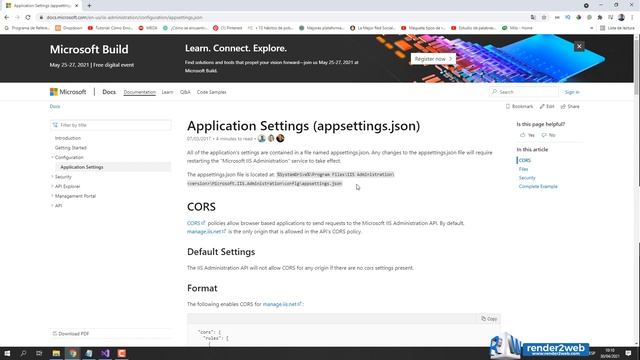
Task: Click the Sign in link
Action: pos(572,92)
